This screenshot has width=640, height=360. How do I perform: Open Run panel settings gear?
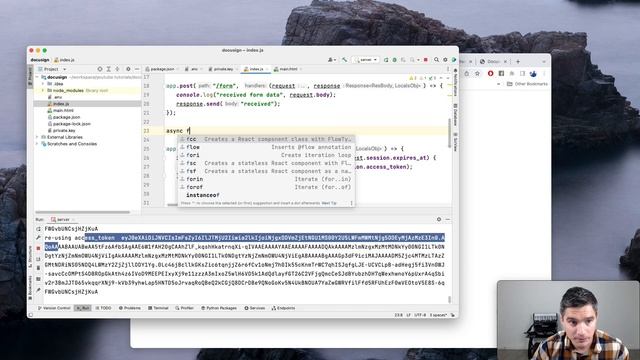point(439,220)
